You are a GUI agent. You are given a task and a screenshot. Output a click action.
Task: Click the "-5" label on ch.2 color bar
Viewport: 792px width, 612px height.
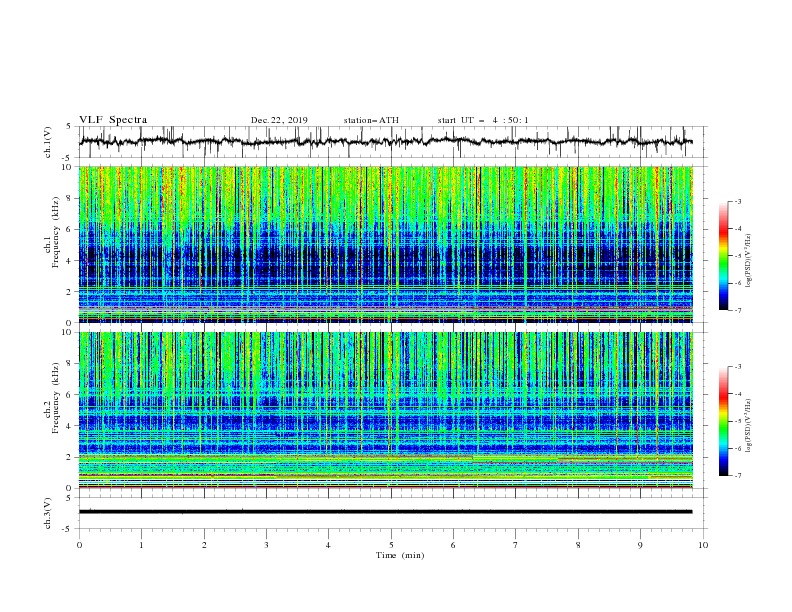click(738, 421)
